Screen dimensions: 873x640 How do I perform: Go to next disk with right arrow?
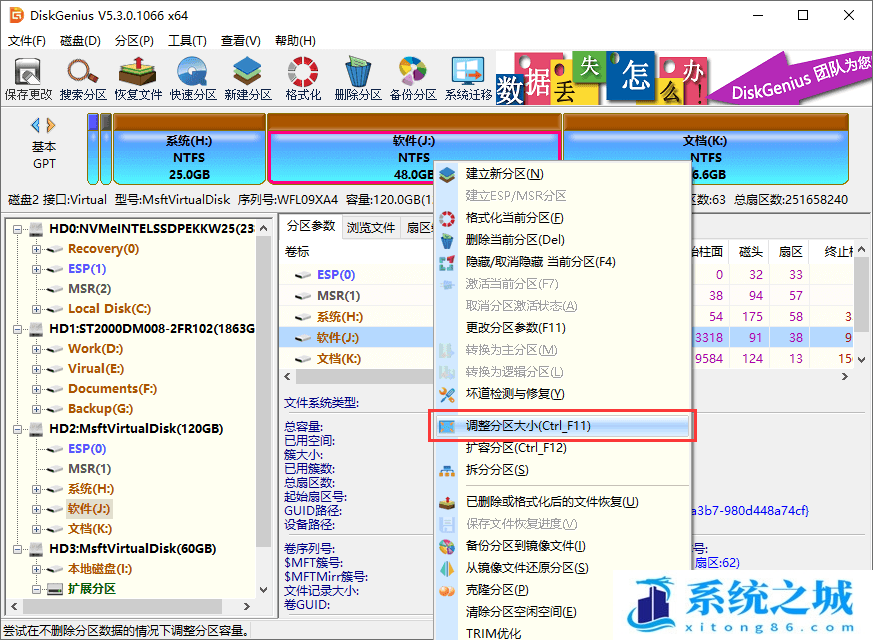pos(51,125)
